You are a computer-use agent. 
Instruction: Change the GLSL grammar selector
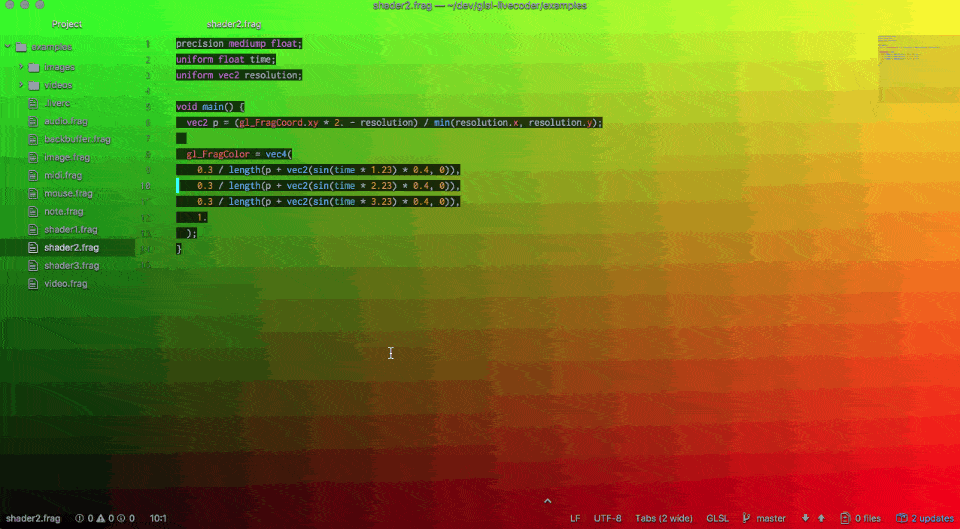tap(718, 518)
